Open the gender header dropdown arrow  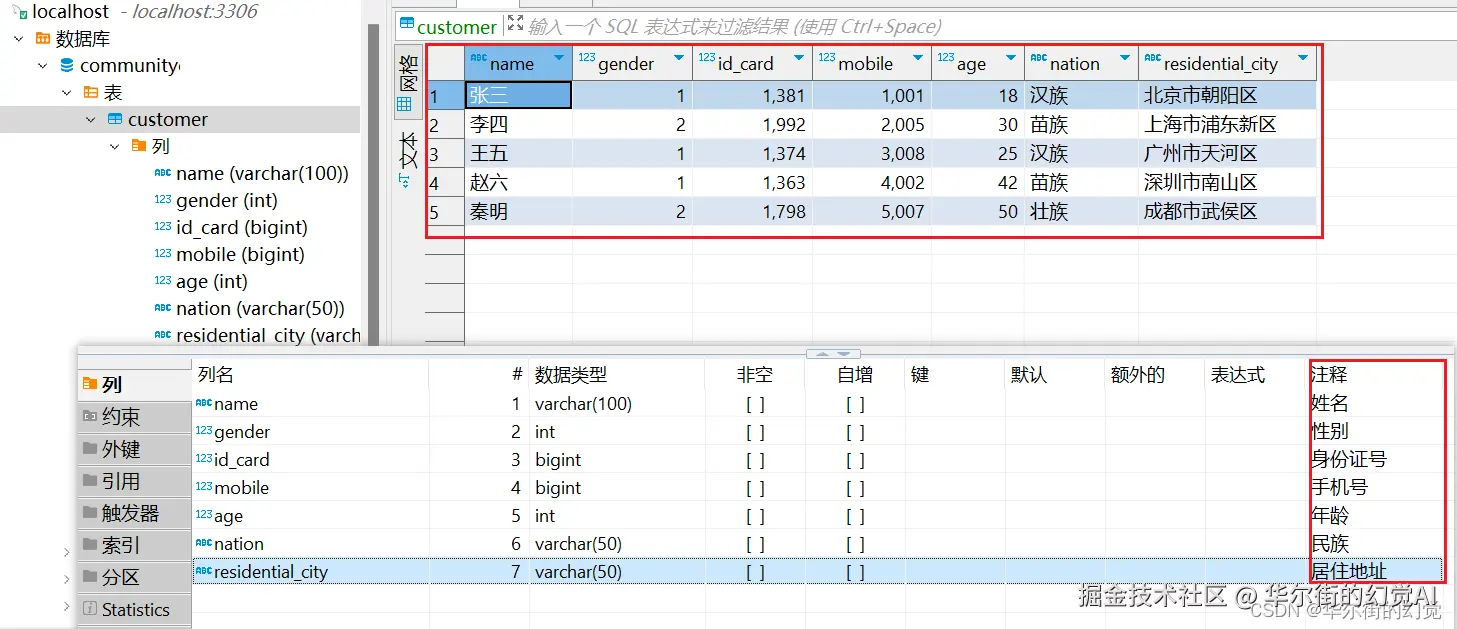tap(679, 59)
